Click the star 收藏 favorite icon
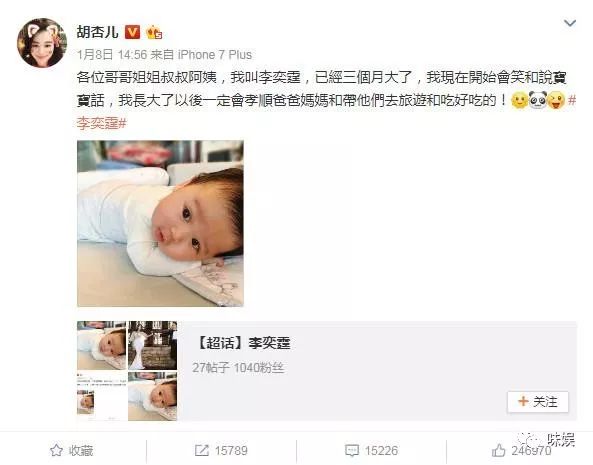 [x=56, y=450]
